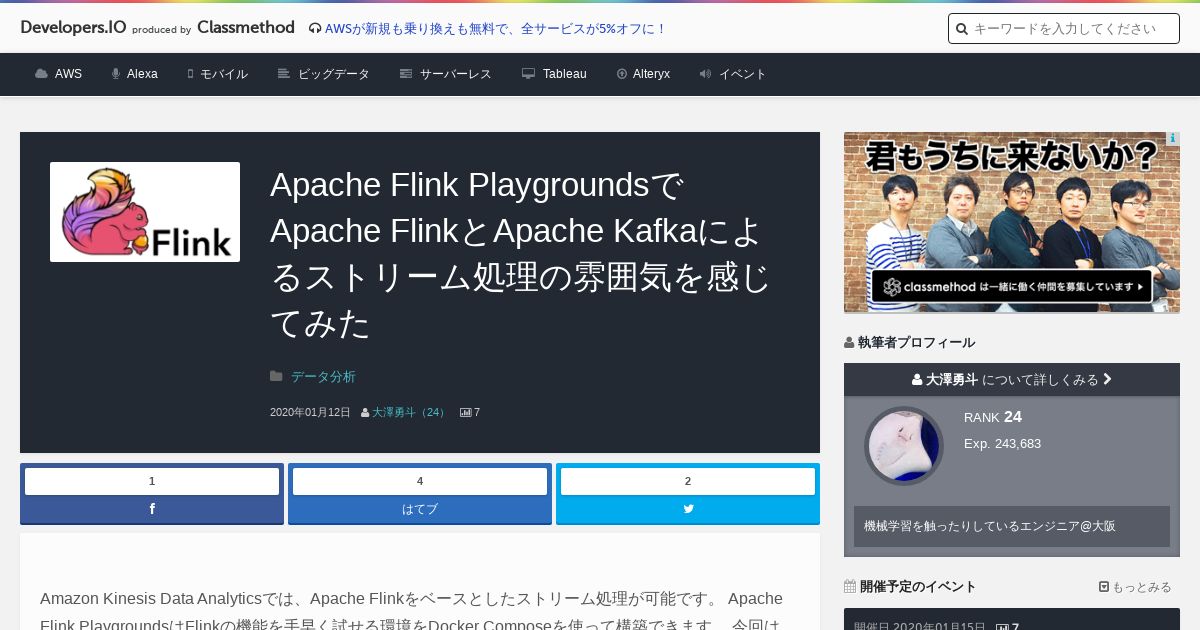Image resolution: width=1200 pixels, height=630 pixels.
Task: Click the RANK 24 text
Action: (993, 417)
